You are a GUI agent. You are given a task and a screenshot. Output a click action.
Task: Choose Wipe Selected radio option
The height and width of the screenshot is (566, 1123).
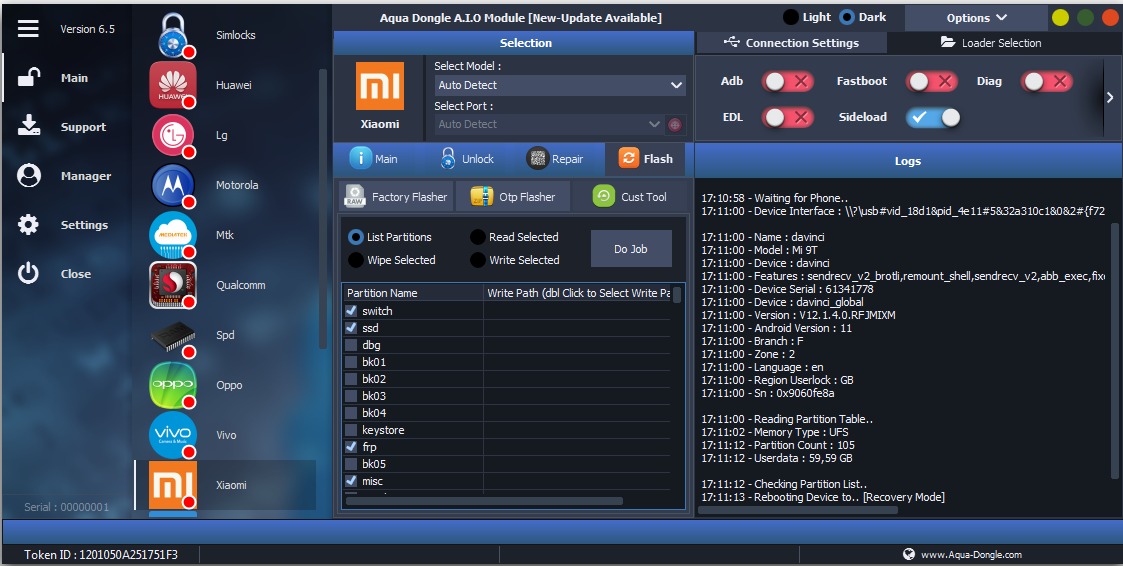pos(355,260)
